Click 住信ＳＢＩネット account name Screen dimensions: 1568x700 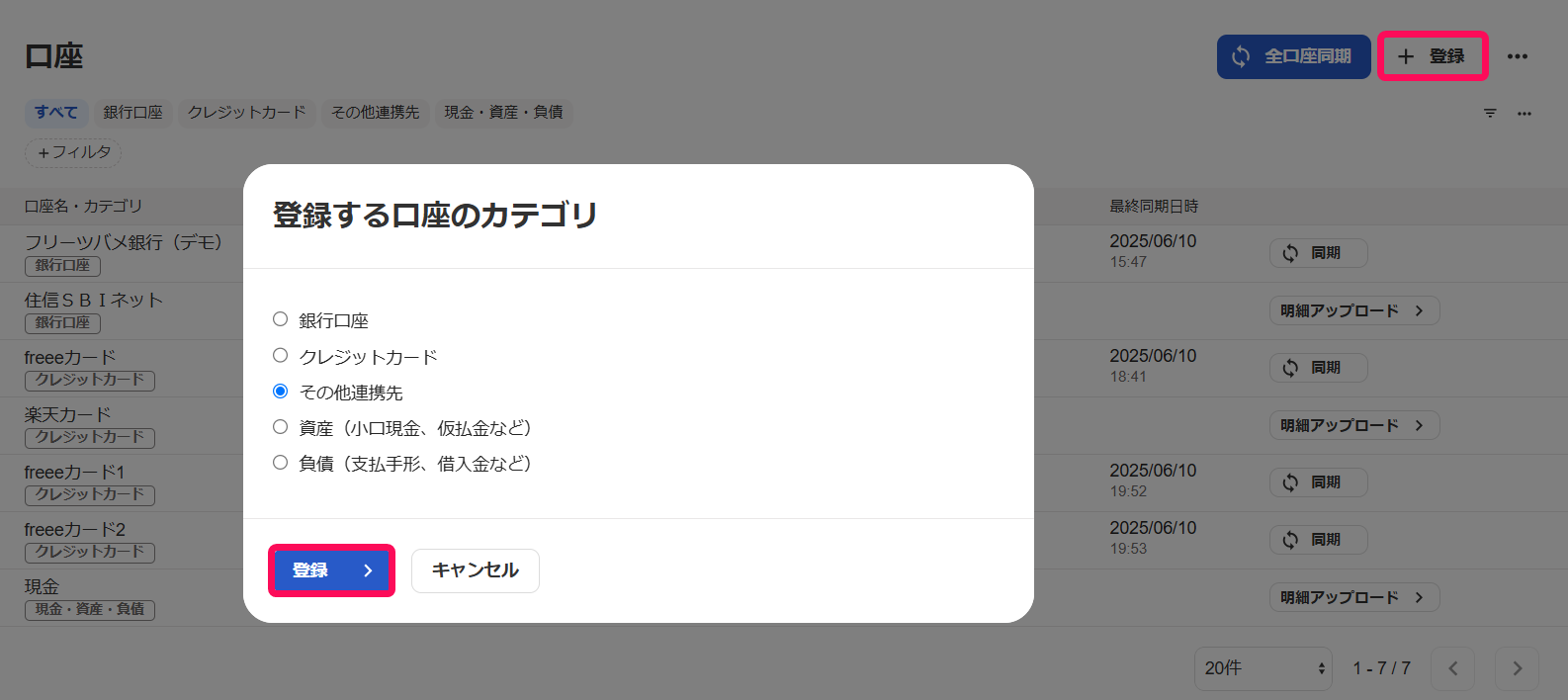pos(94,300)
